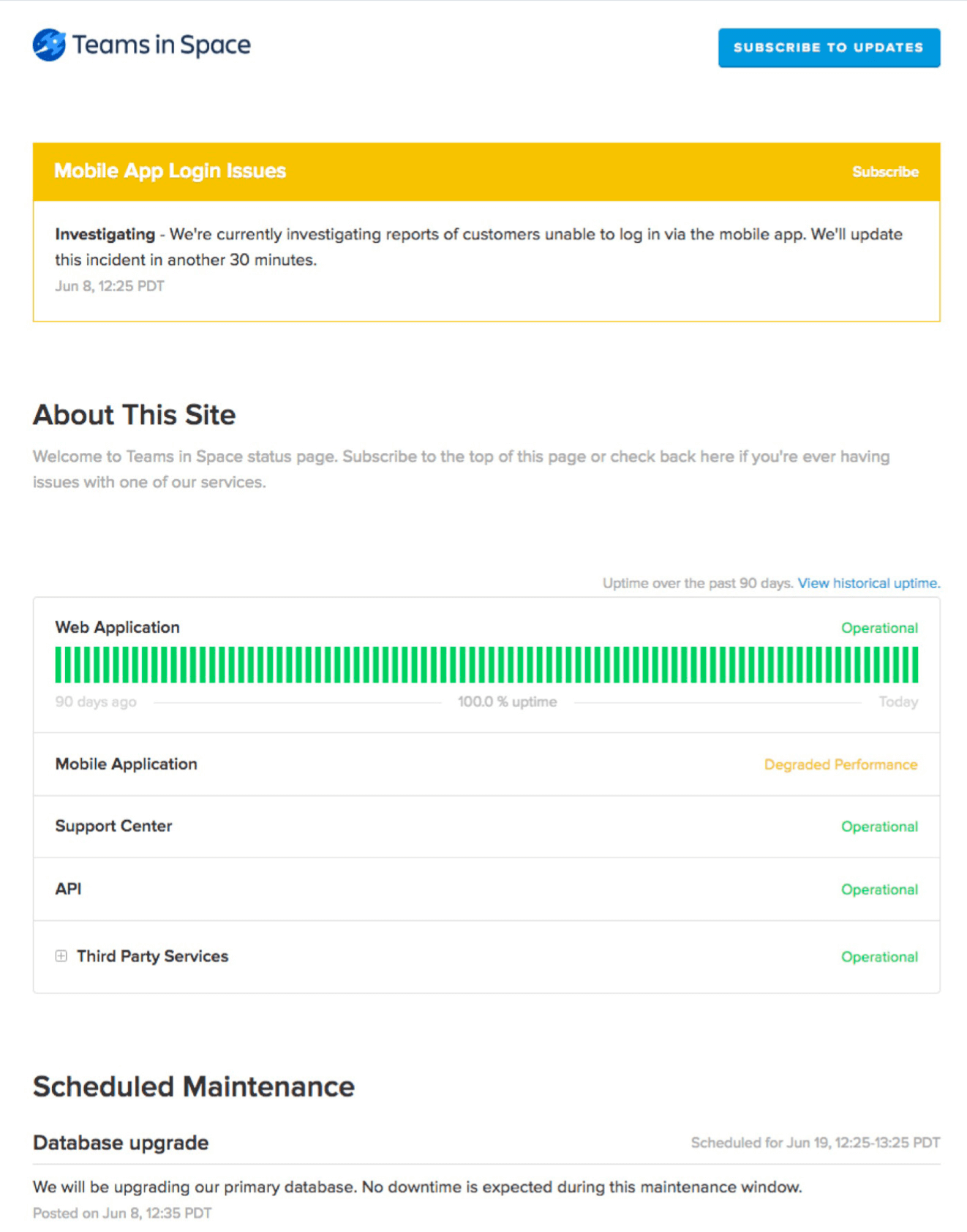967x1232 pixels.
Task: Open the Support Center service entry
Action: click(113, 826)
